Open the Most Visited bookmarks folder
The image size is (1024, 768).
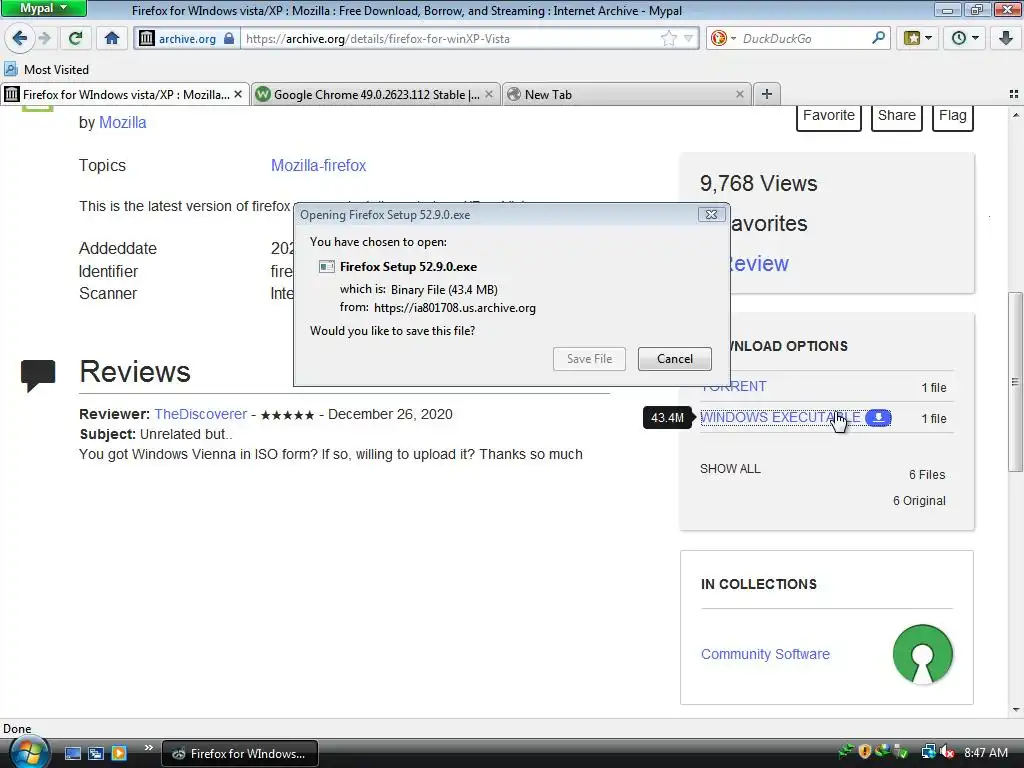click(46, 69)
